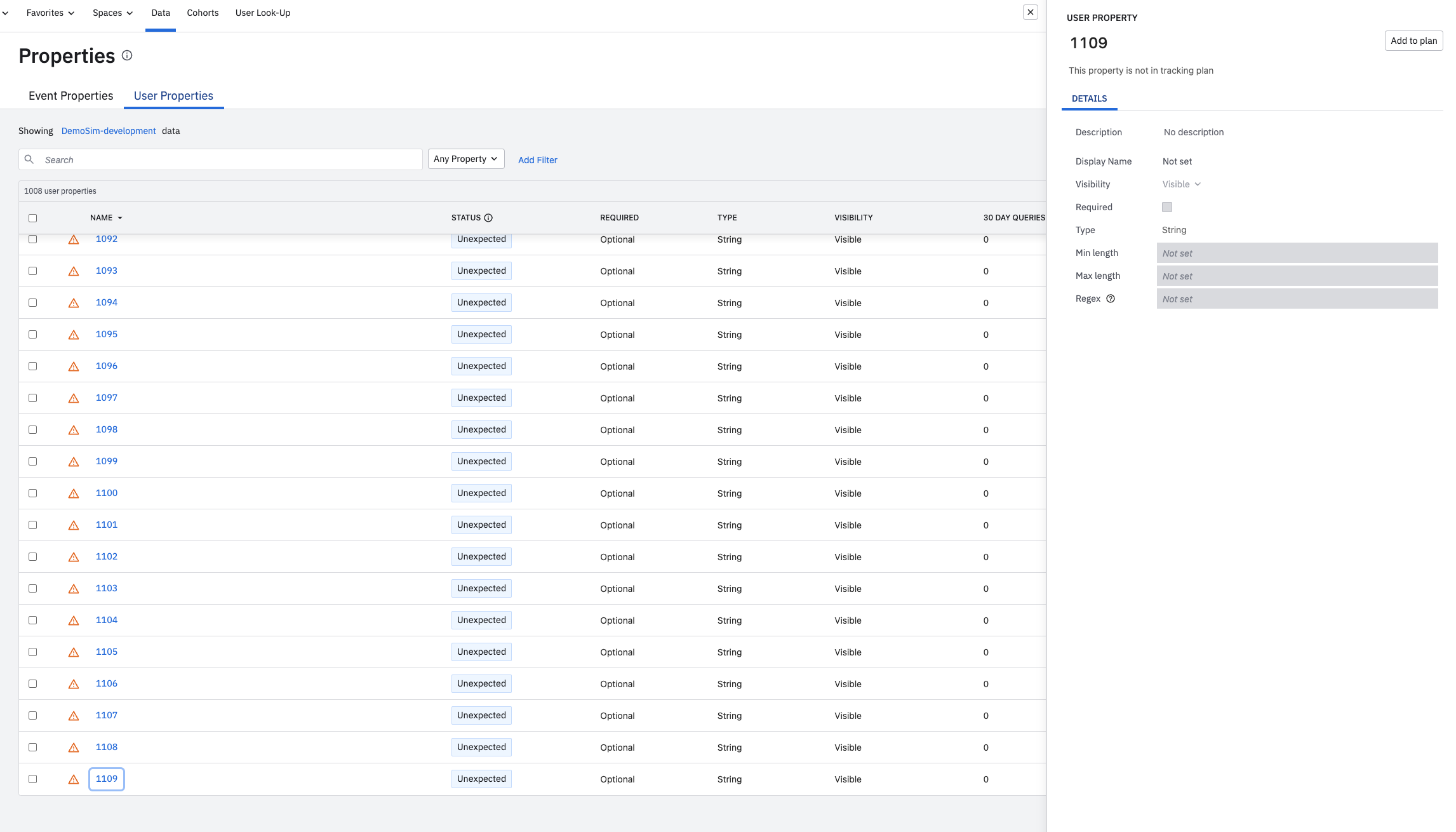The width and height of the screenshot is (1456, 832).
Task: Click the warning icon next to 1109
Action: coord(74,779)
